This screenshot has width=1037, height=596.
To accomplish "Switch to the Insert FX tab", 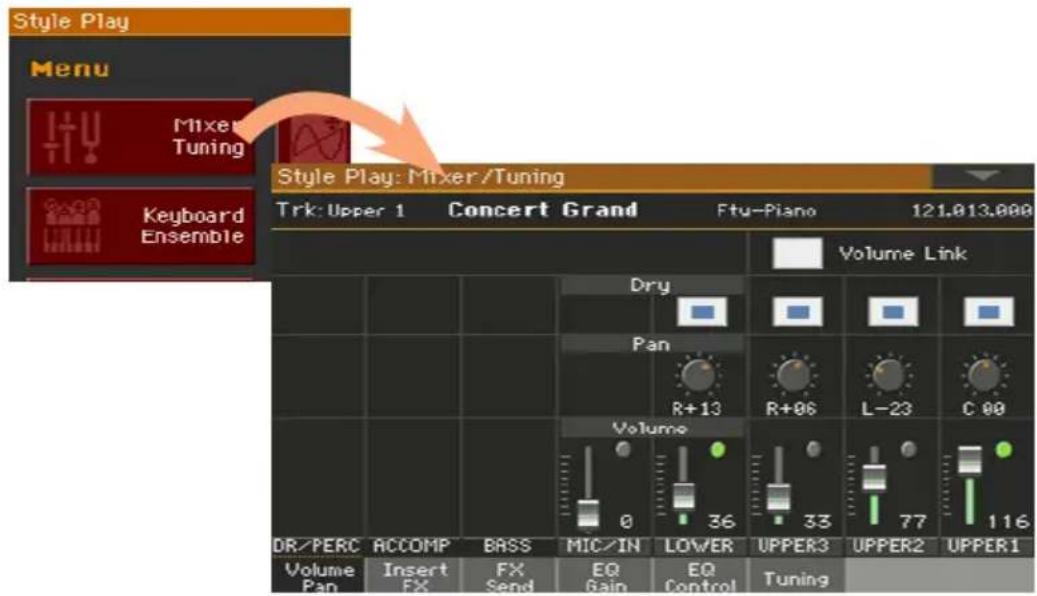I will (x=414, y=575).
